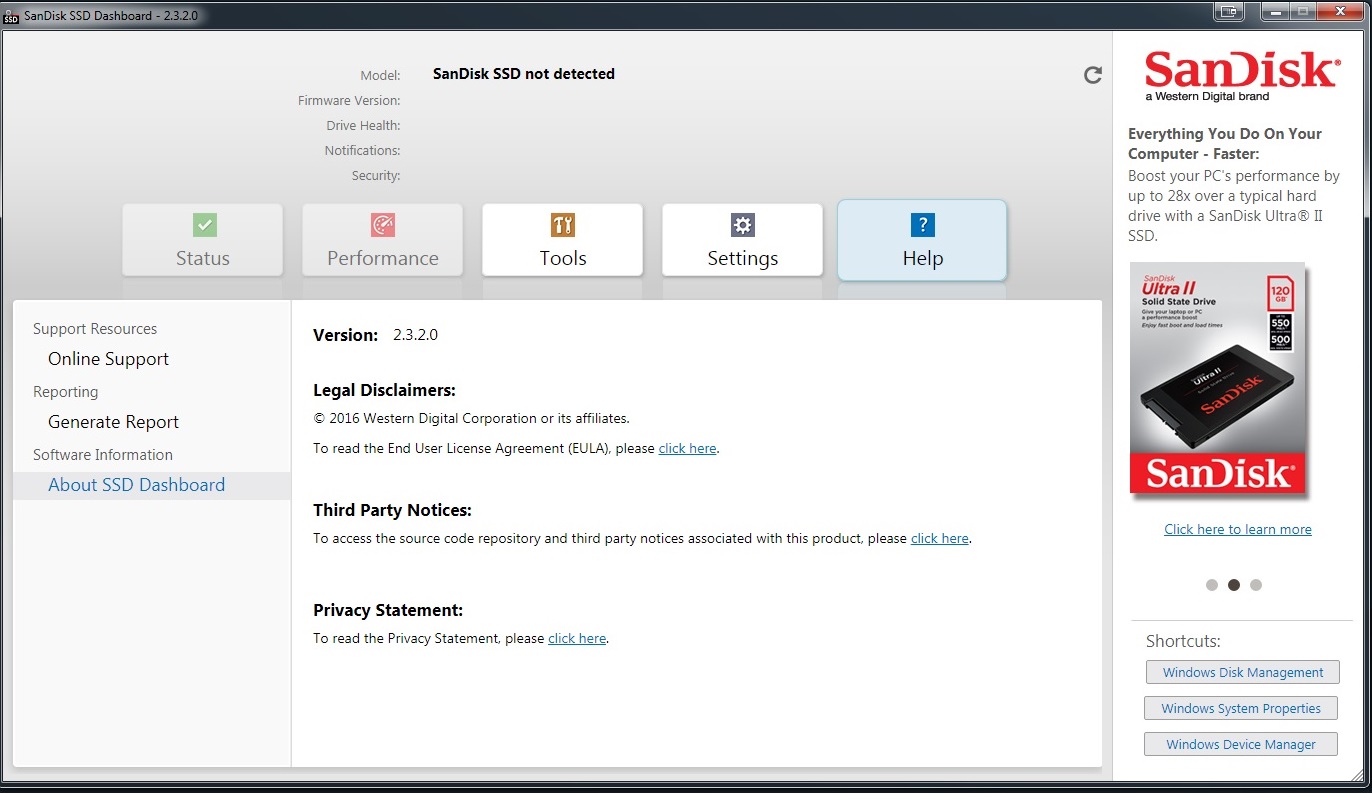Click the green checkmark Status icon
The image size is (1372, 793).
point(204,224)
